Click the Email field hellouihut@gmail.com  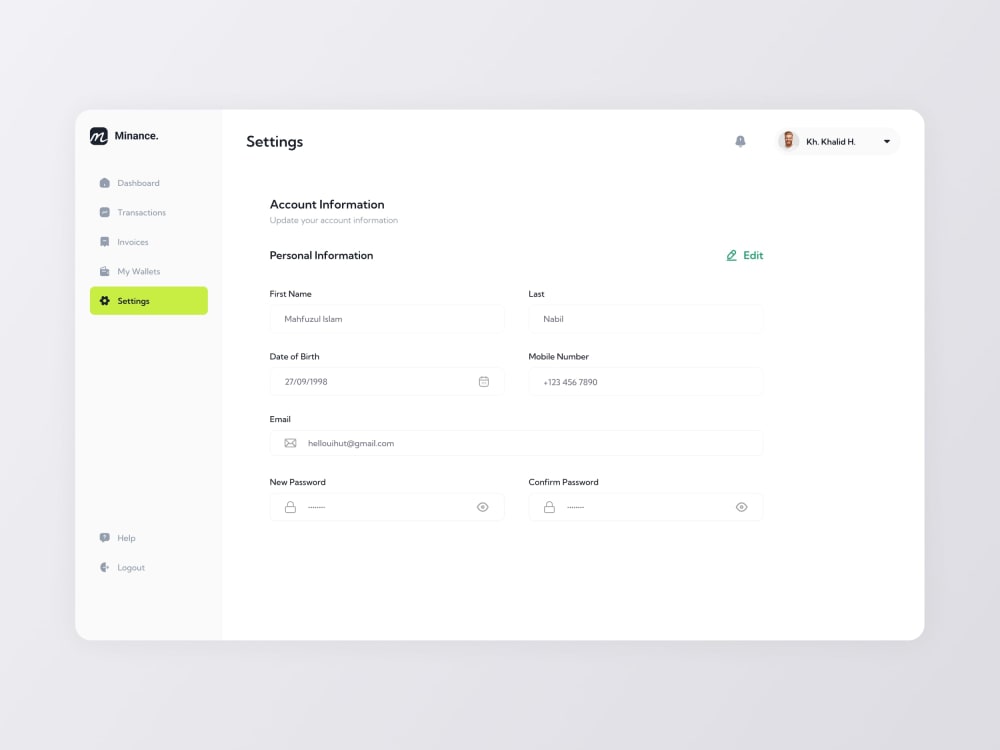point(516,443)
